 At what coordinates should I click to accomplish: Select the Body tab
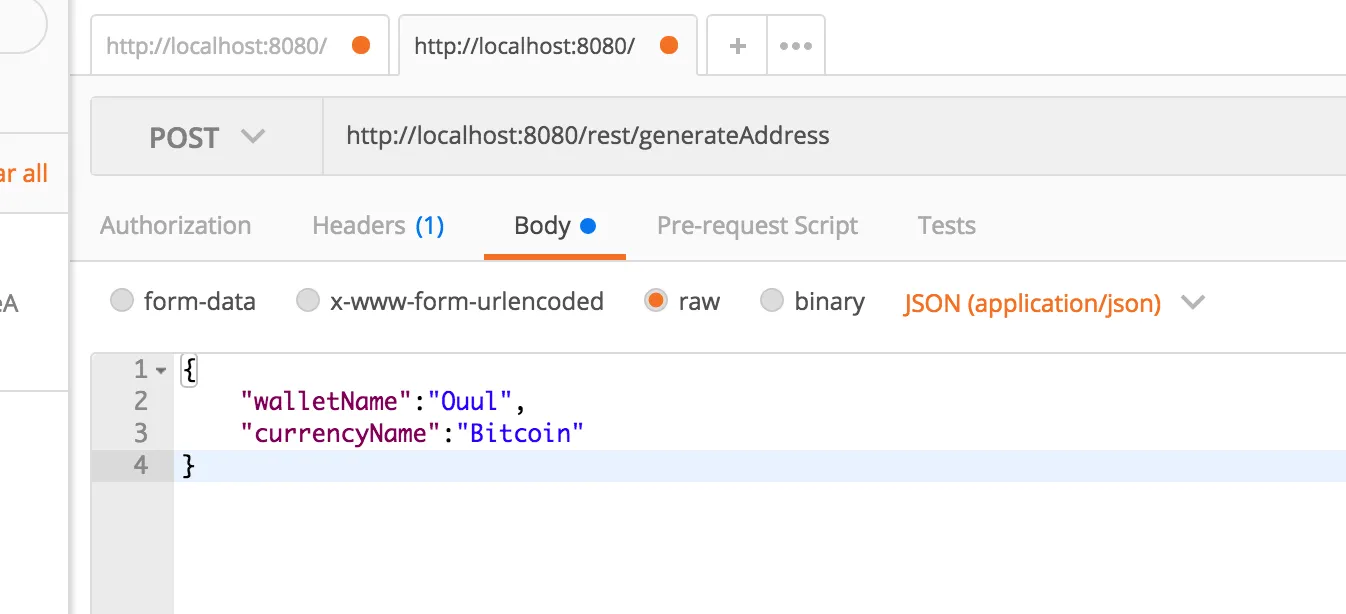[543, 226]
